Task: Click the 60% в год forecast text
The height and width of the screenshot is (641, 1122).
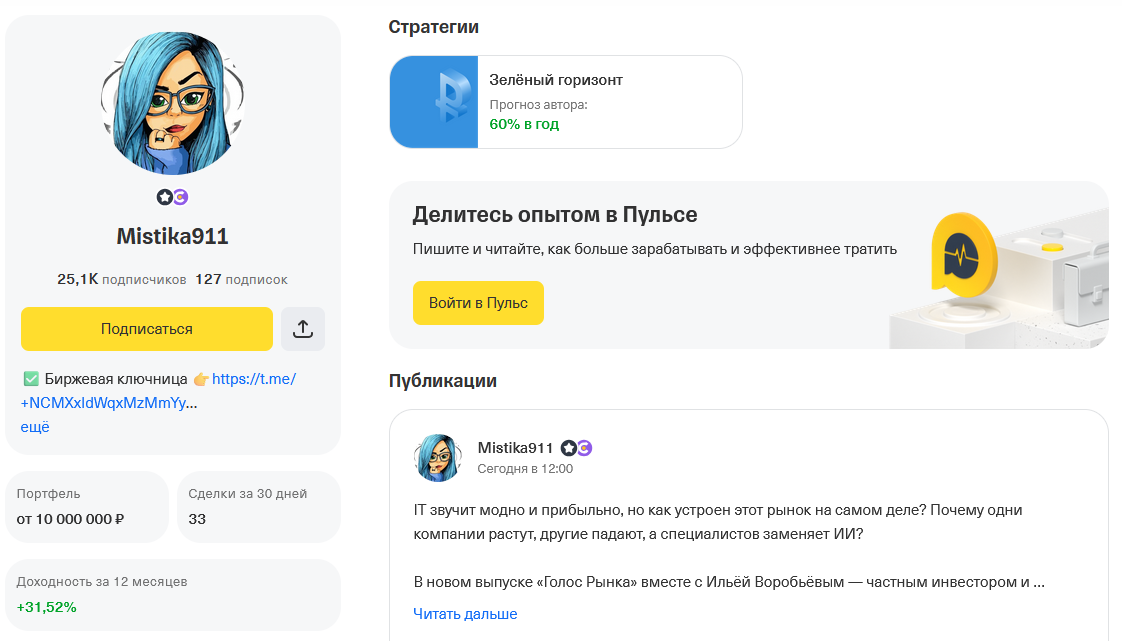Action: (x=525, y=124)
